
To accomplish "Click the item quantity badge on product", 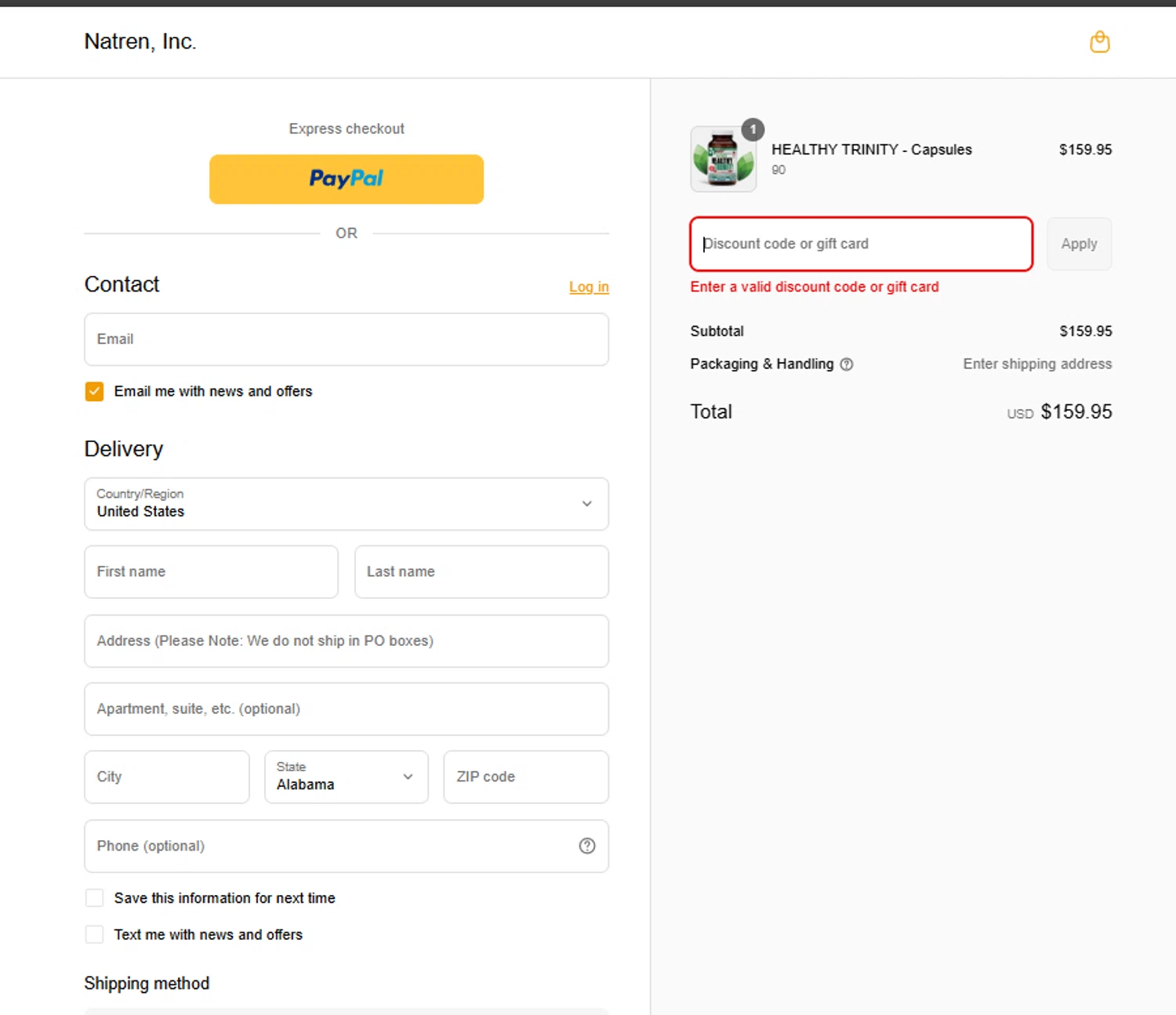I will coord(753,129).
